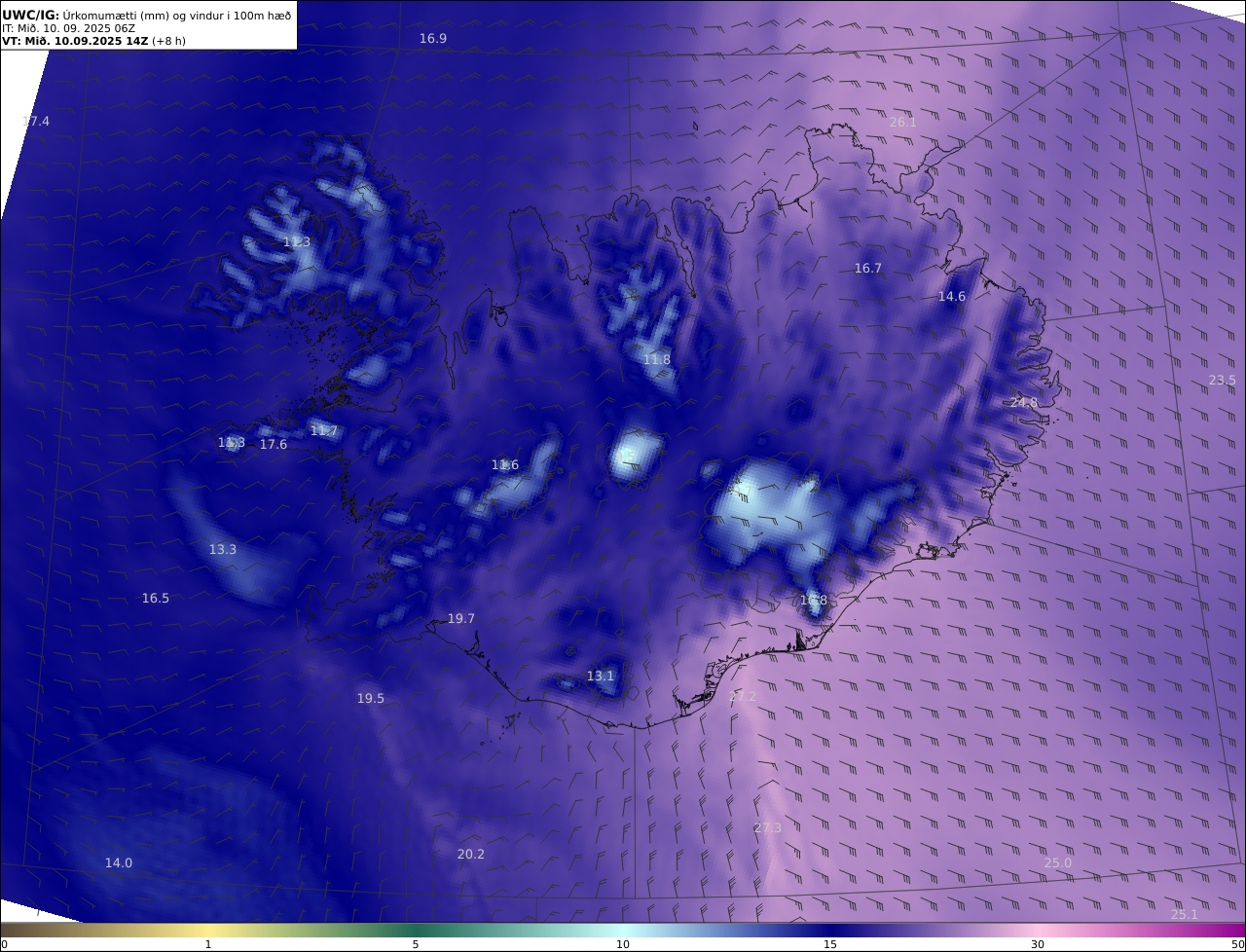The height and width of the screenshot is (952, 1246).
Task: Click the 16.9 value at top
Action: pos(433,39)
